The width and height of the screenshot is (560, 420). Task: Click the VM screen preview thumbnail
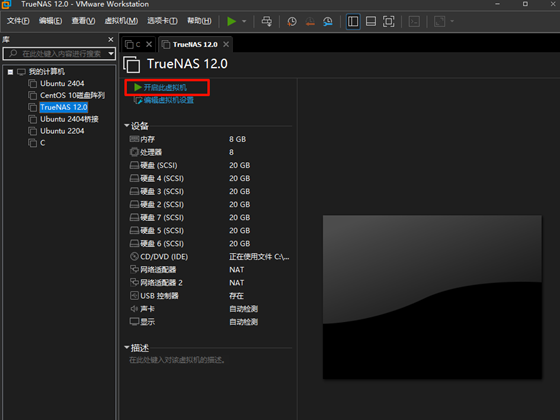(432, 297)
